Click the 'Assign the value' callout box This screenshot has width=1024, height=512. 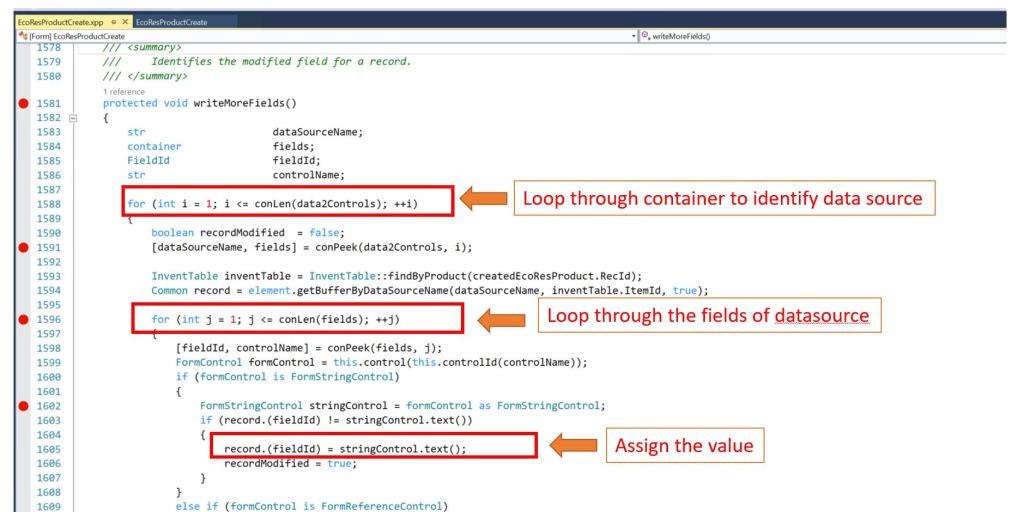click(684, 445)
